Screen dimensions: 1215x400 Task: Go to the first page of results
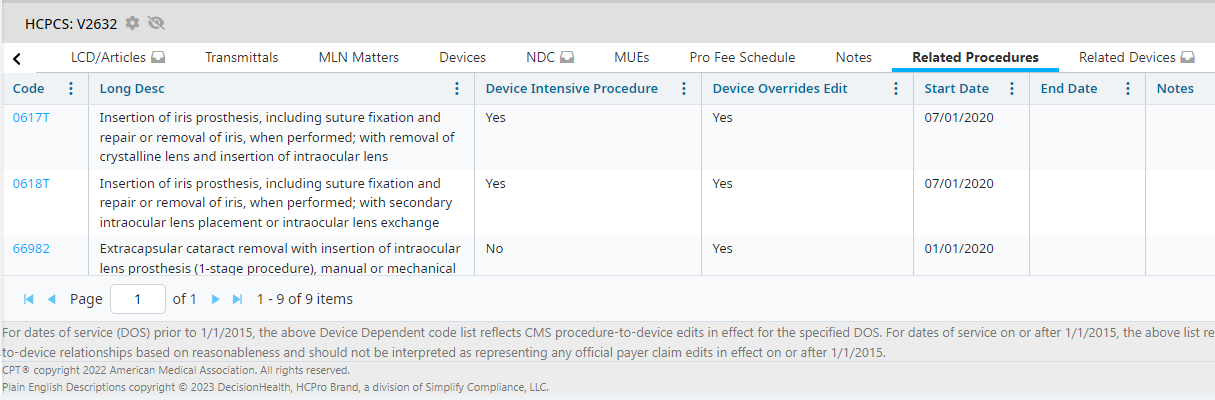tap(29, 299)
